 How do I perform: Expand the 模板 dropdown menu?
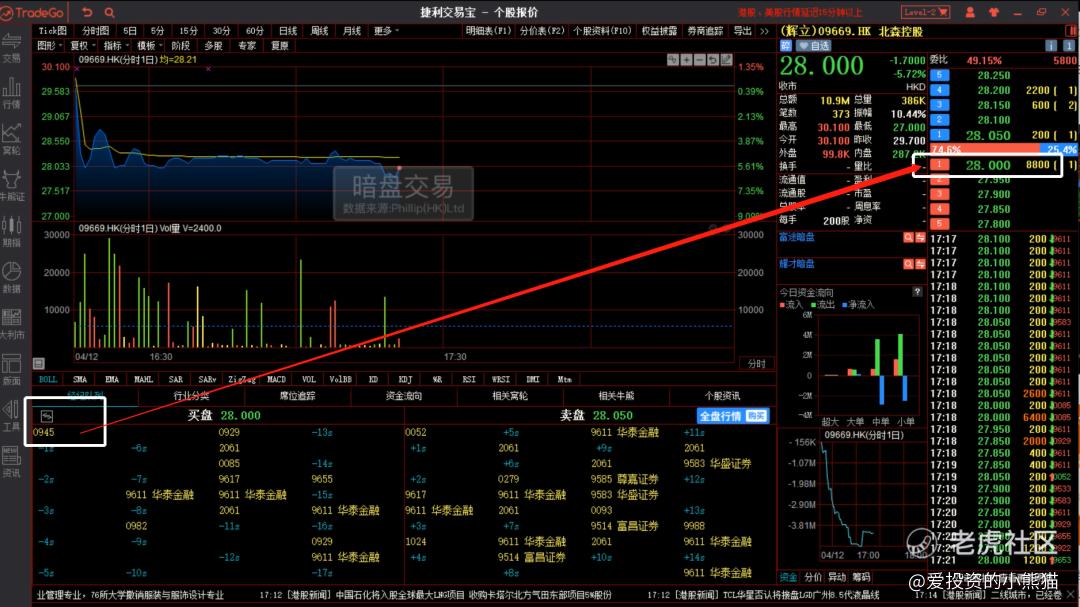click(x=149, y=45)
